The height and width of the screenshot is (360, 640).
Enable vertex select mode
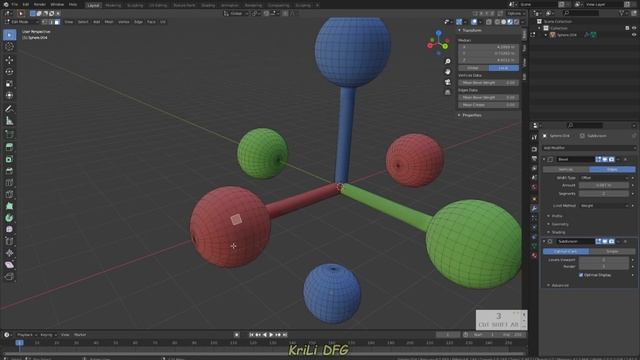(x=45, y=22)
